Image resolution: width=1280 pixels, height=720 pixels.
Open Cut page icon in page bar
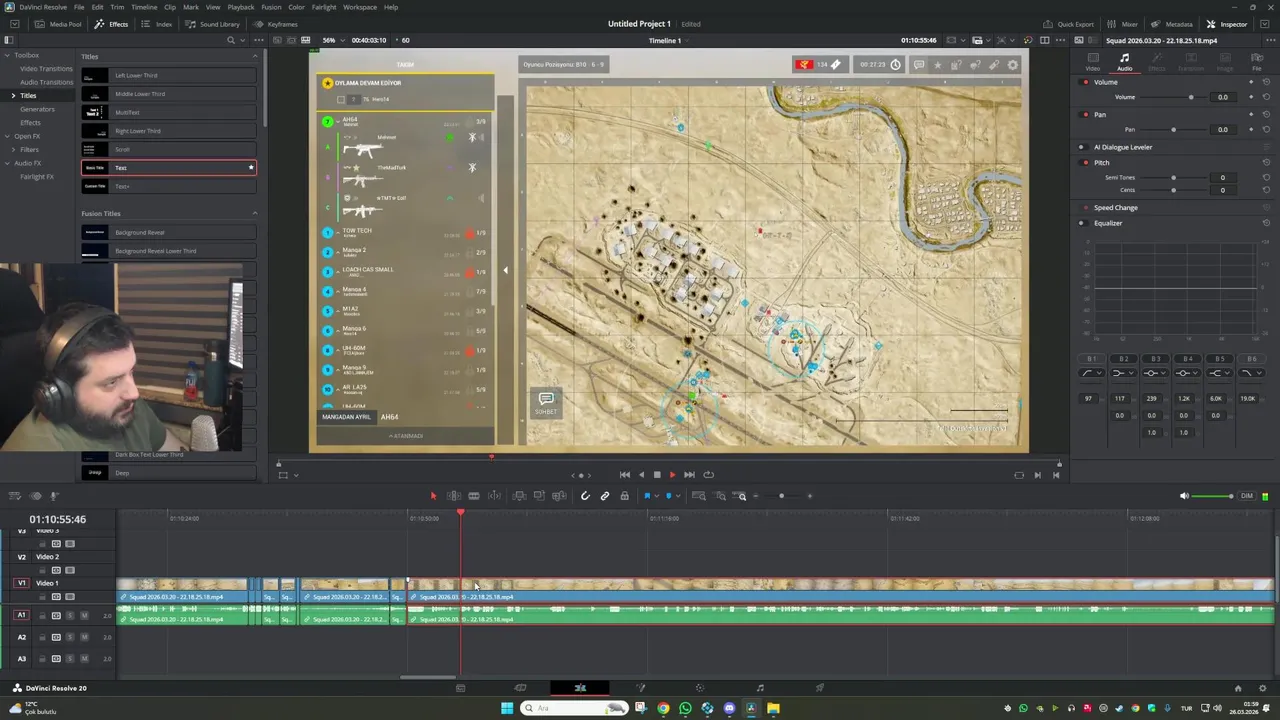tap(520, 688)
